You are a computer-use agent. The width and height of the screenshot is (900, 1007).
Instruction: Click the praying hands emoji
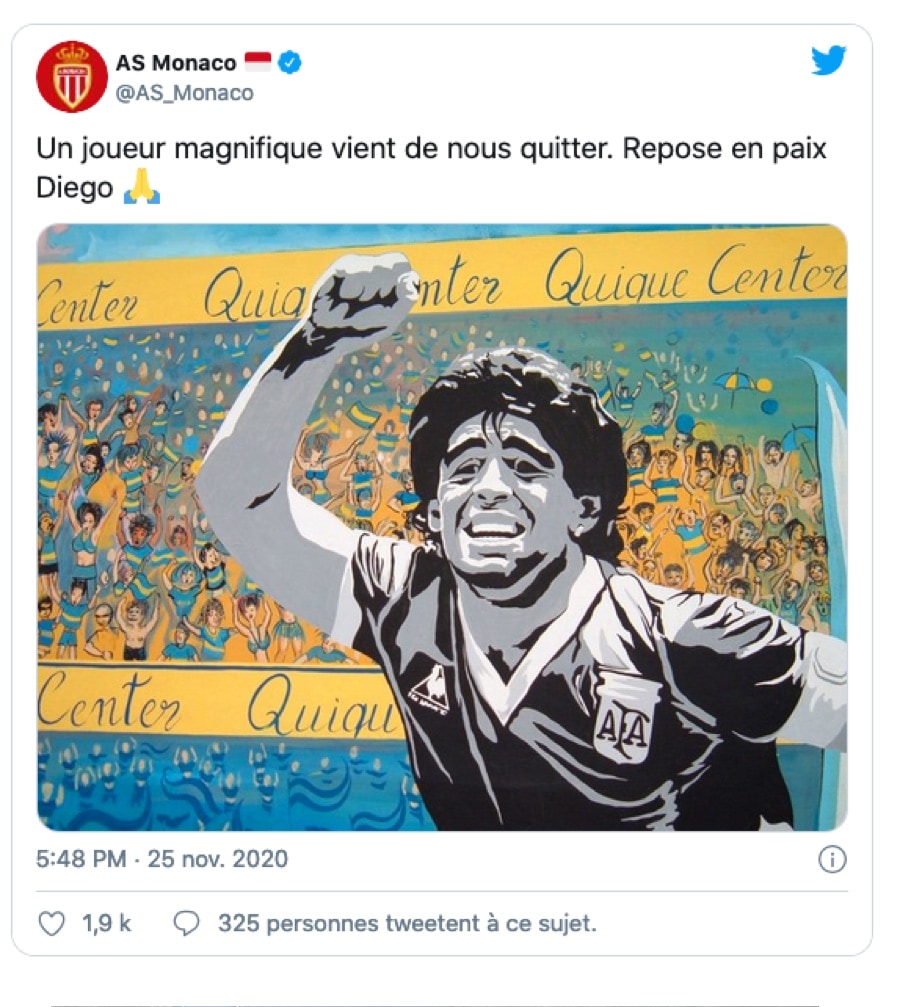click(141, 187)
